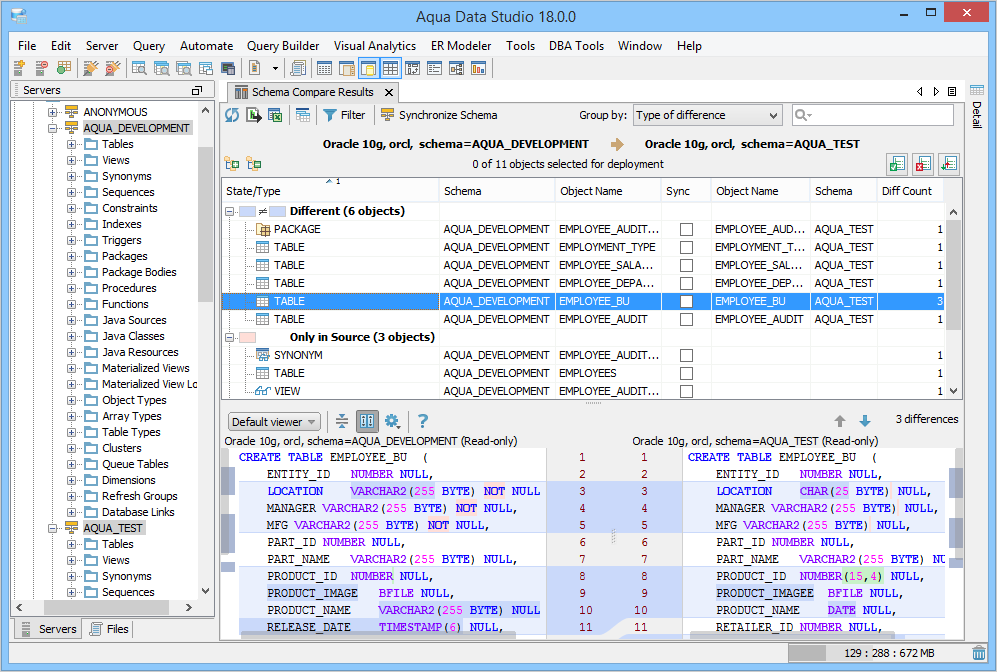This screenshot has height=672, width=997.
Task: Toggle side-by-side diff view icon
Action: pyautogui.click(x=367, y=421)
